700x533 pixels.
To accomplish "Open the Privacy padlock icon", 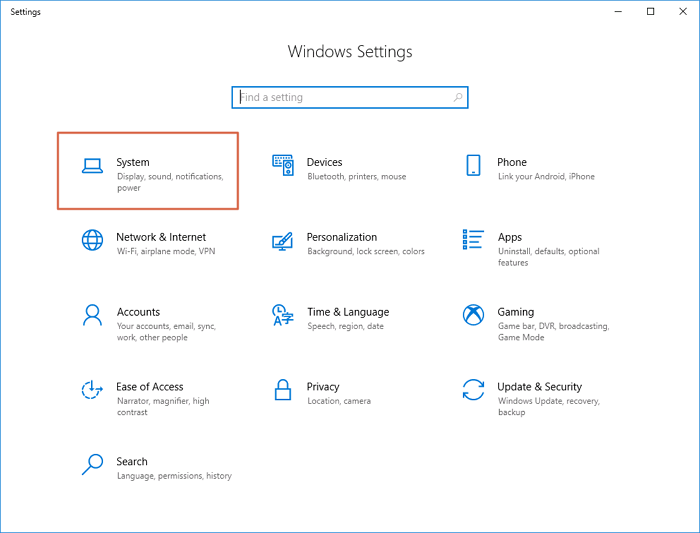I will [x=283, y=390].
